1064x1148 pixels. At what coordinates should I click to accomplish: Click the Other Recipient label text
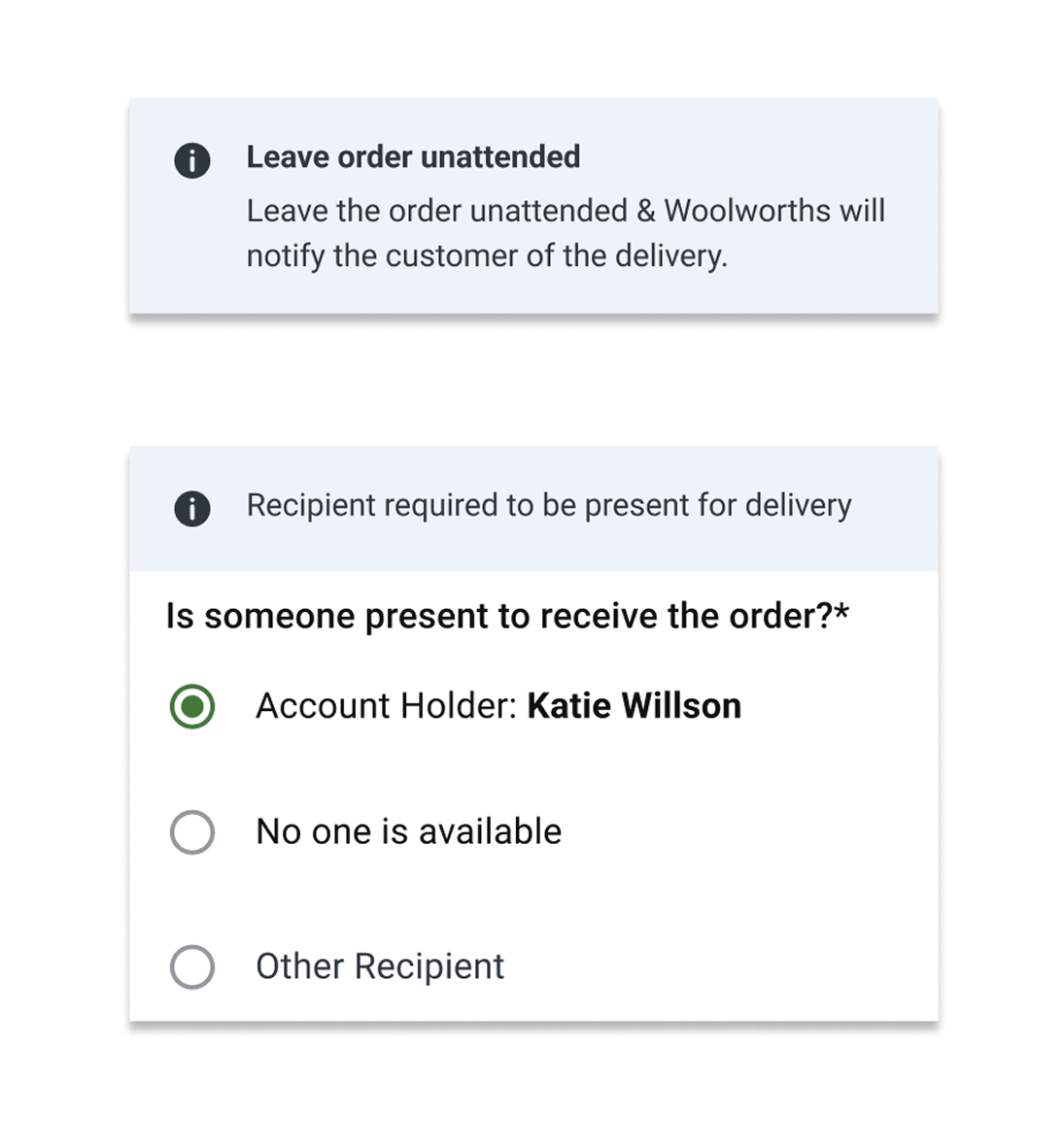coord(380,967)
